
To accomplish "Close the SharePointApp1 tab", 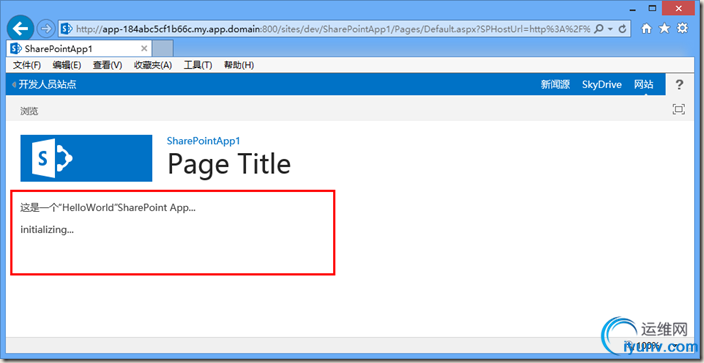I will 144,48.
